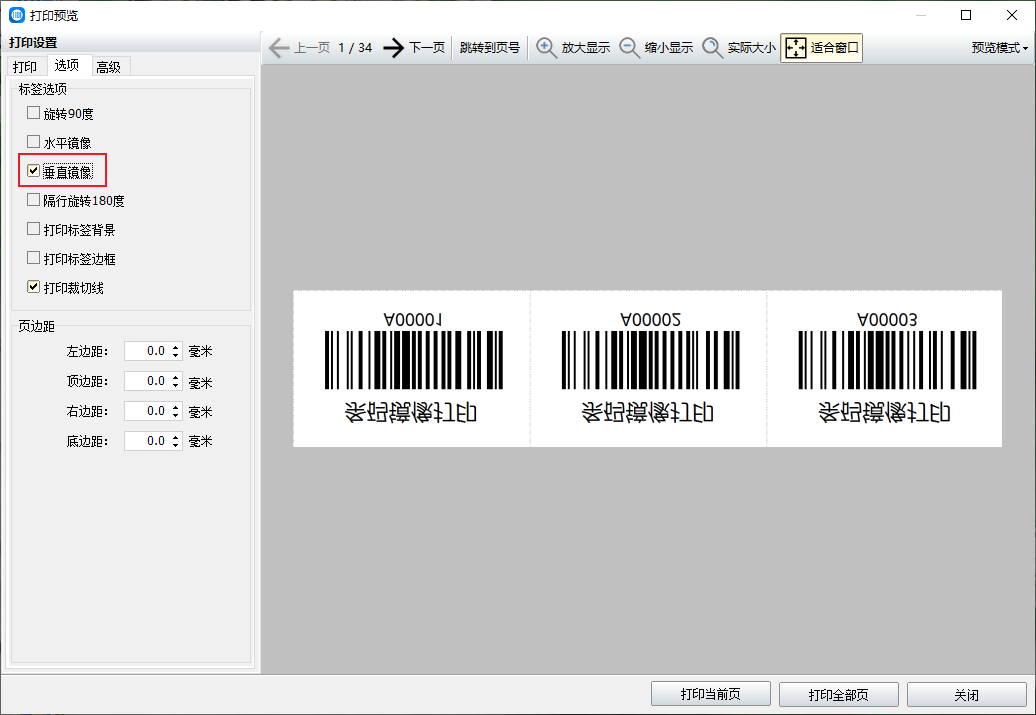Click 跳转到页号 in the toolbar

[x=490, y=48]
